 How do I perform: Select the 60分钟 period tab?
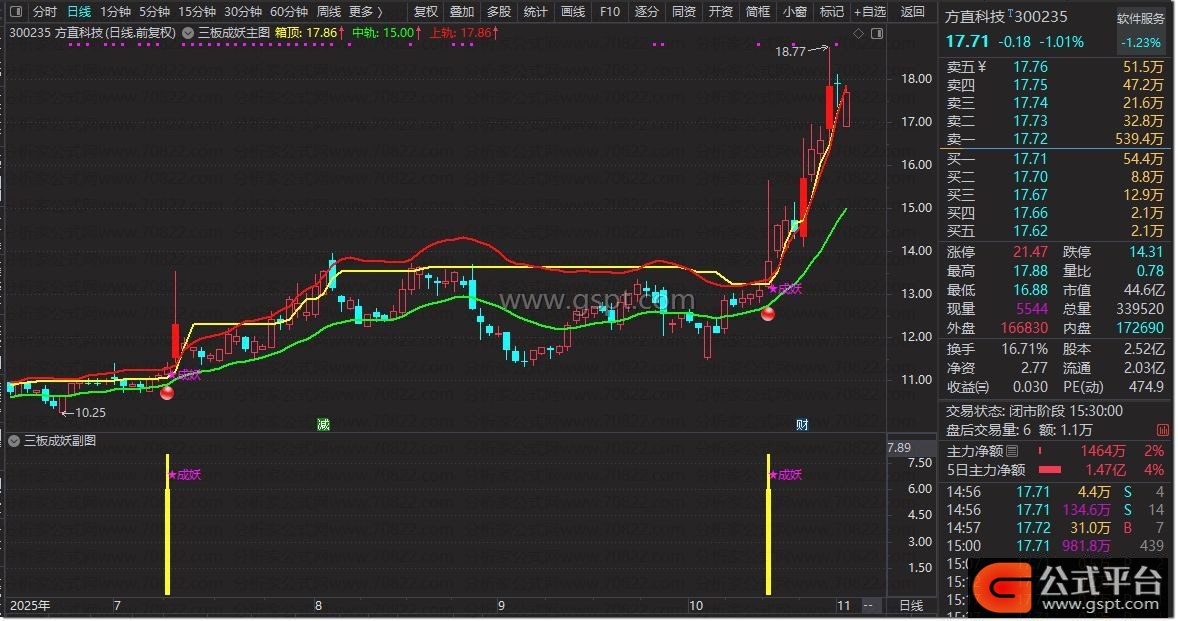(289, 12)
